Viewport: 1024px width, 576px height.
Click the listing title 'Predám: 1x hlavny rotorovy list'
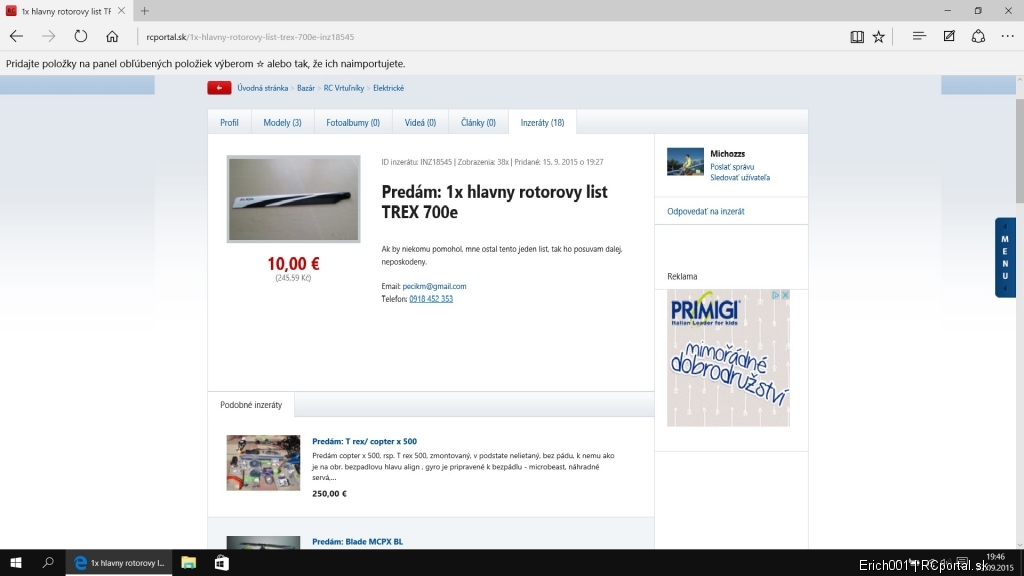tap(494, 202)
